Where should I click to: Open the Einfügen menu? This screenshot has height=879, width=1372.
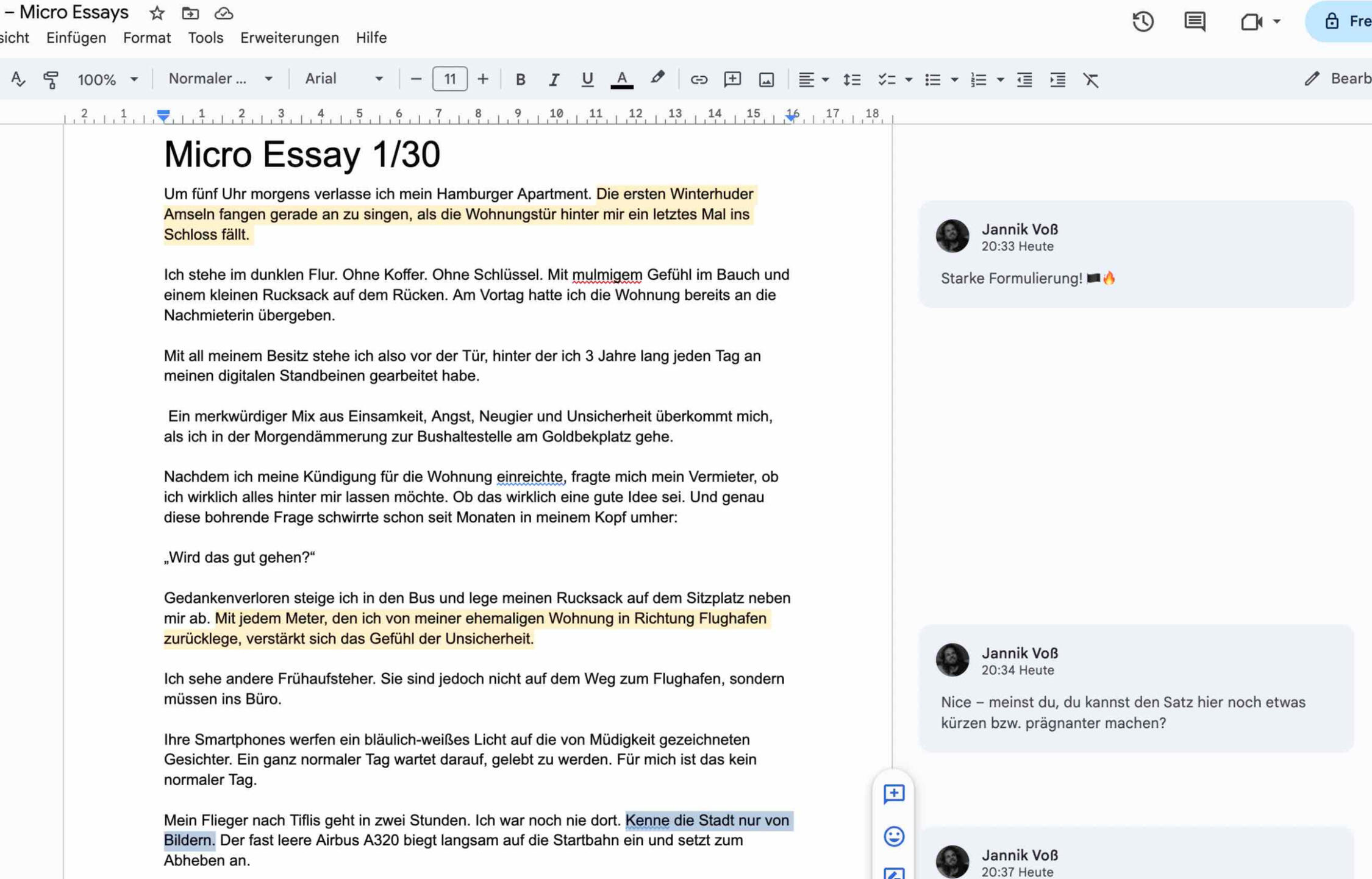(76, 38)
